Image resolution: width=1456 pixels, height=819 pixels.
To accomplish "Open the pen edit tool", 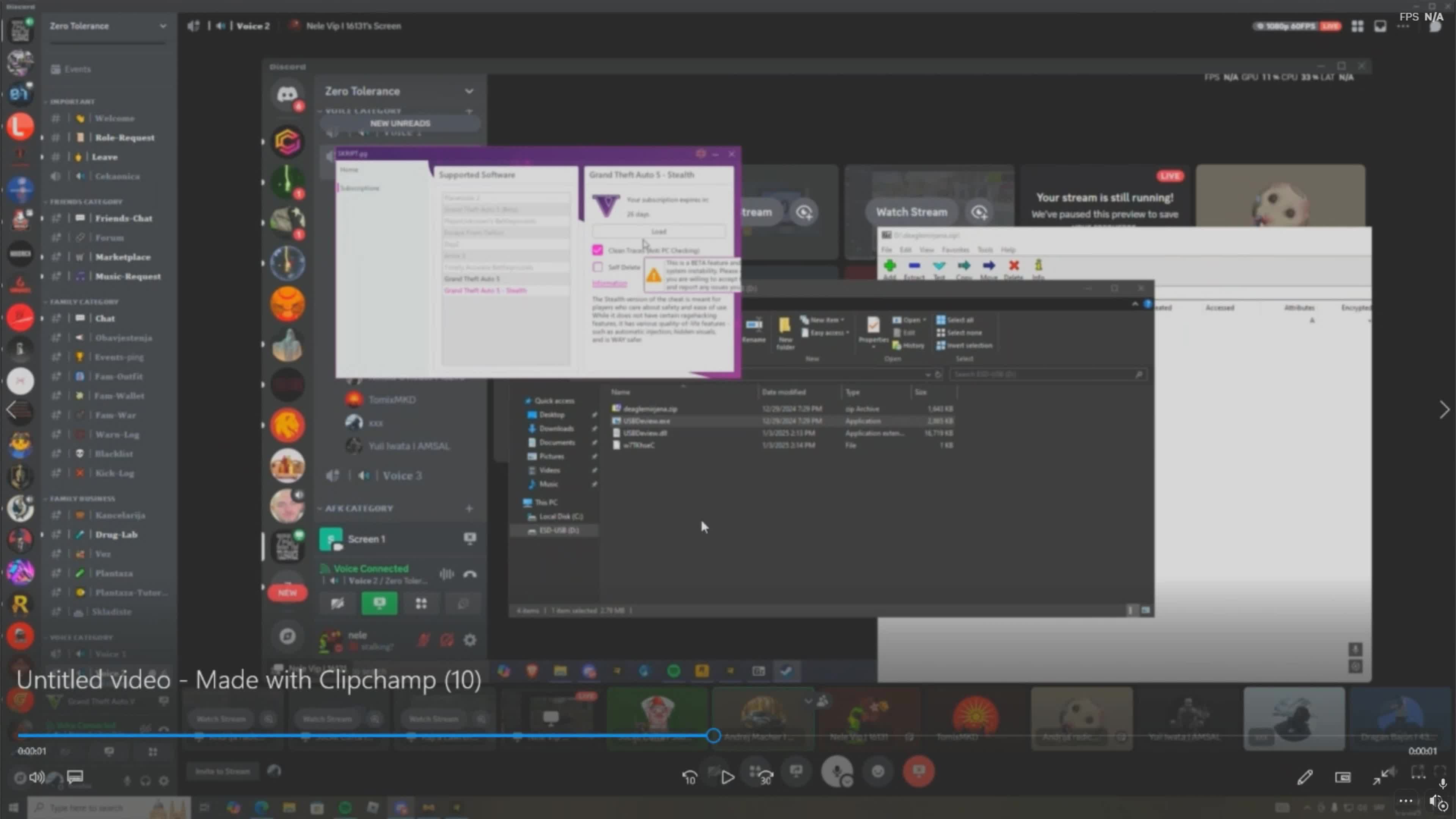I will (x=1304, y=778).
